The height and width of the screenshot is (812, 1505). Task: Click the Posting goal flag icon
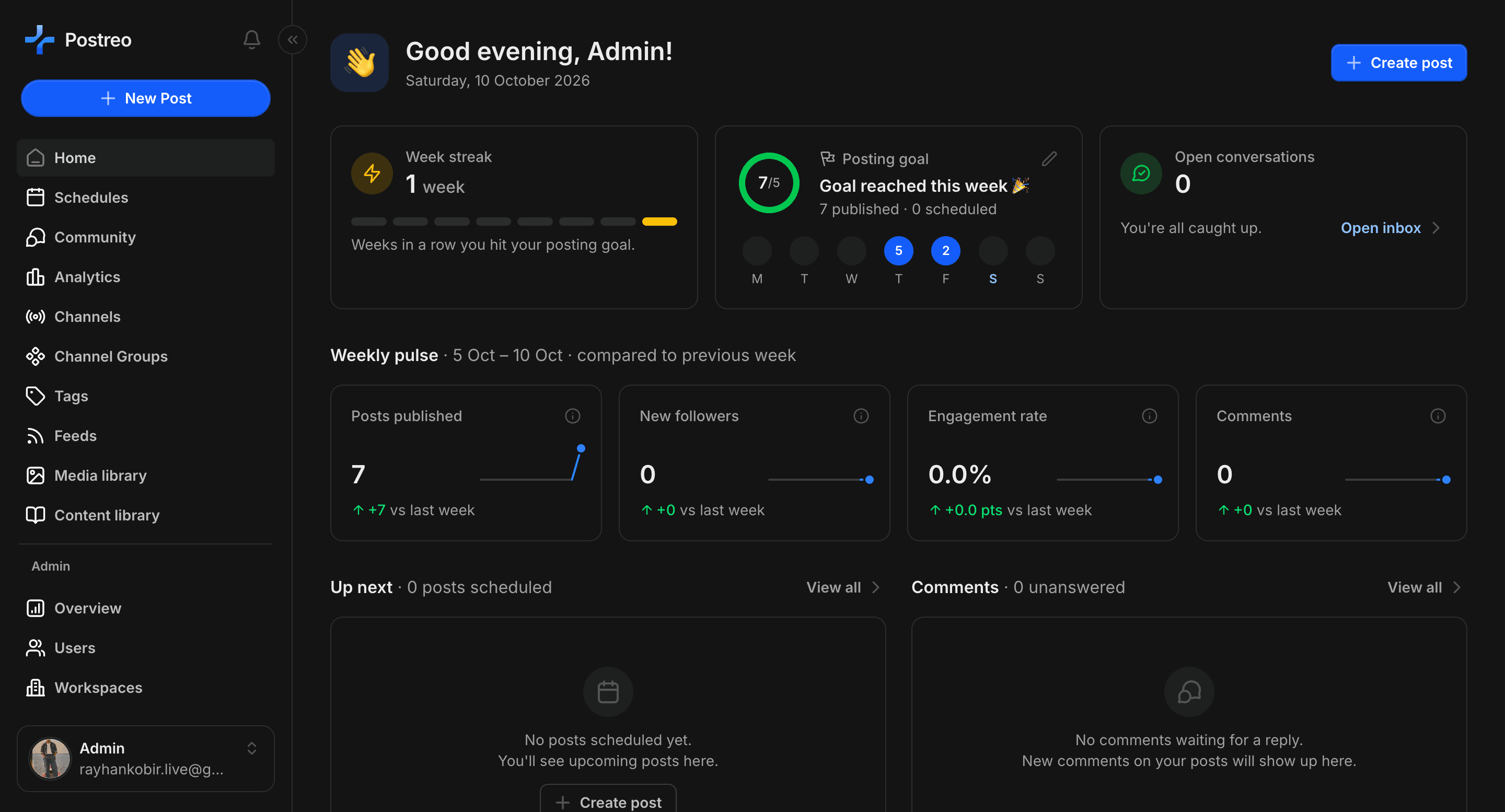coord(828,158)
